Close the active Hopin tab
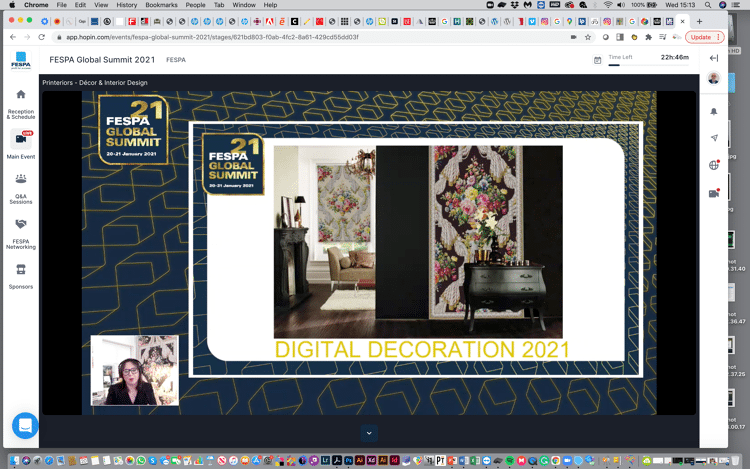 coord(683,22)
